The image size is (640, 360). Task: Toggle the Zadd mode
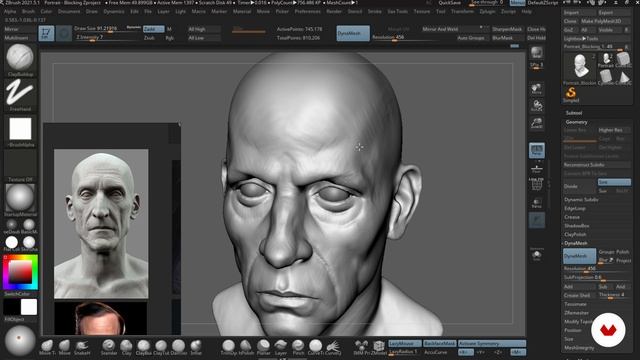(x=153, y=29)
